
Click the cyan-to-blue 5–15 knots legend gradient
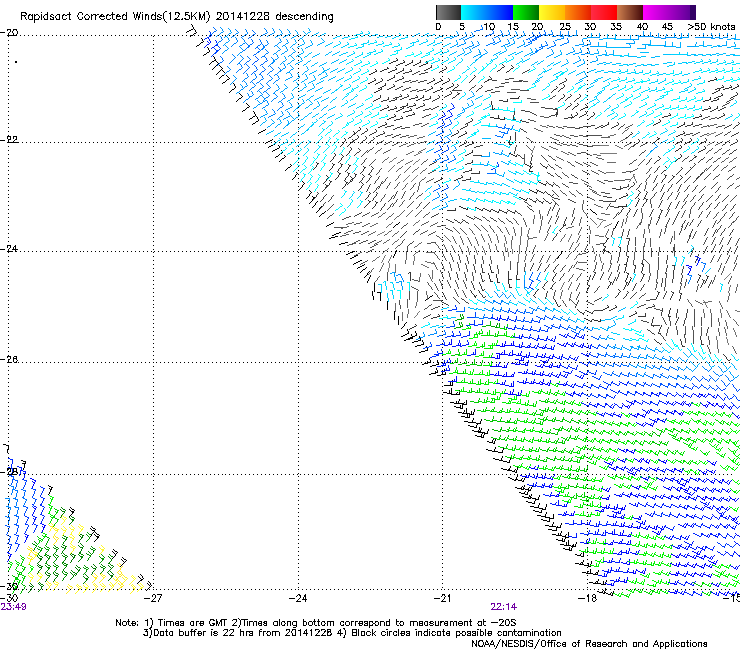tap(487, 12)
